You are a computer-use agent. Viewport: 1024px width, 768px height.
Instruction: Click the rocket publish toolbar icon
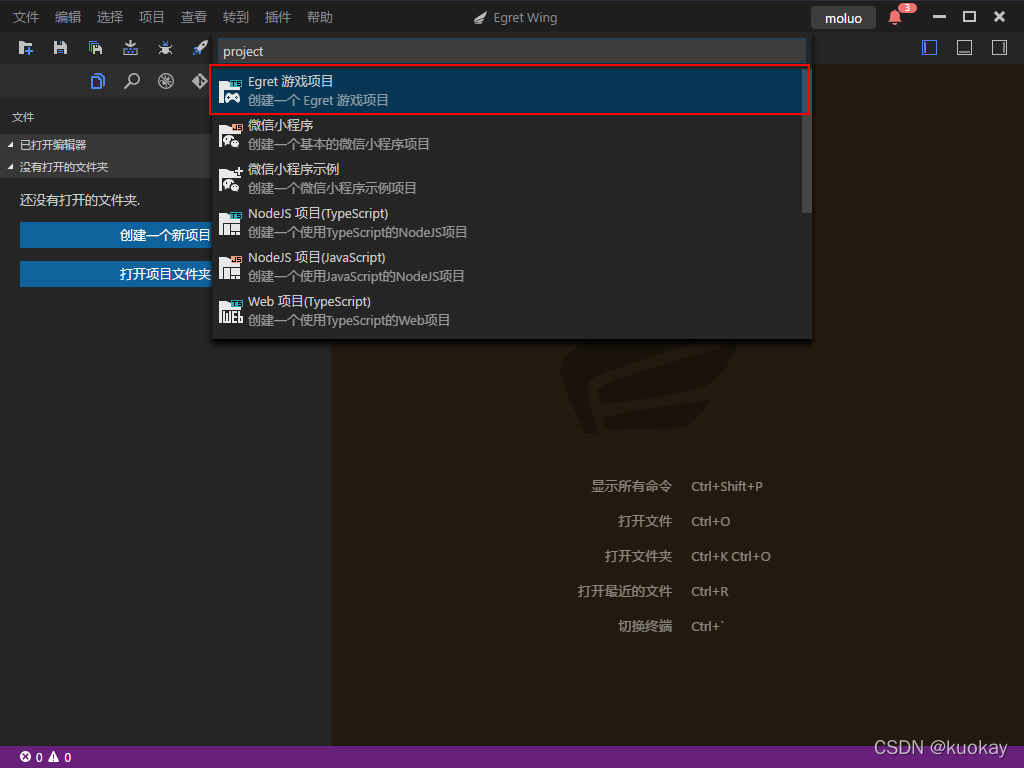[x=200, y=48]
